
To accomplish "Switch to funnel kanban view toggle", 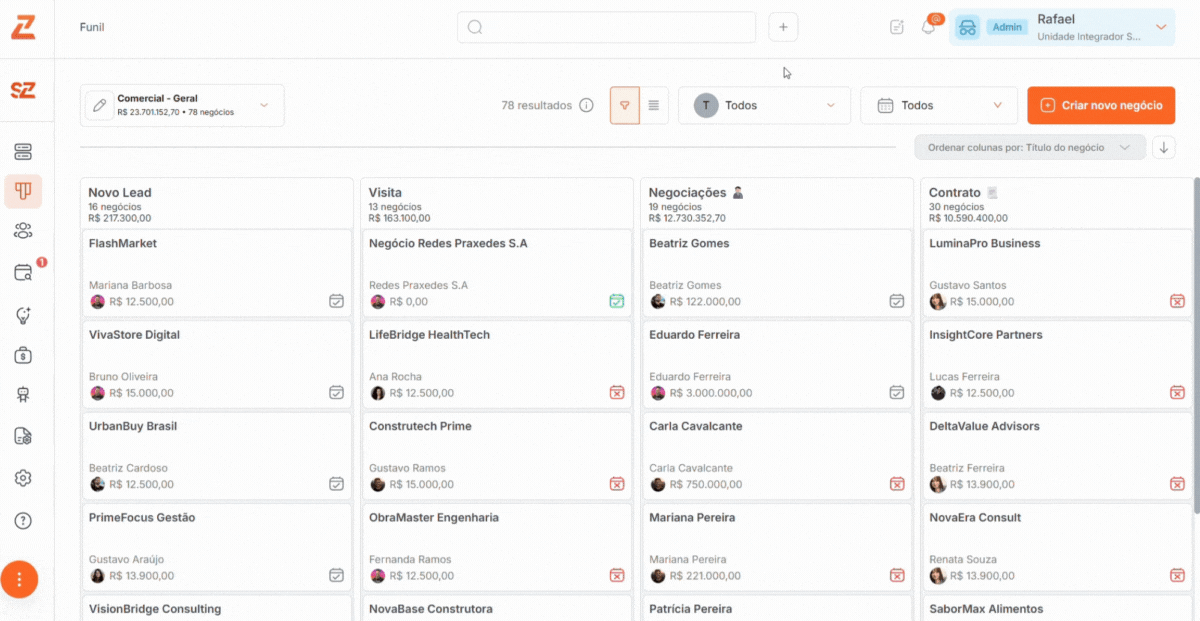I will pyautogui.click(x=625, y=105).
